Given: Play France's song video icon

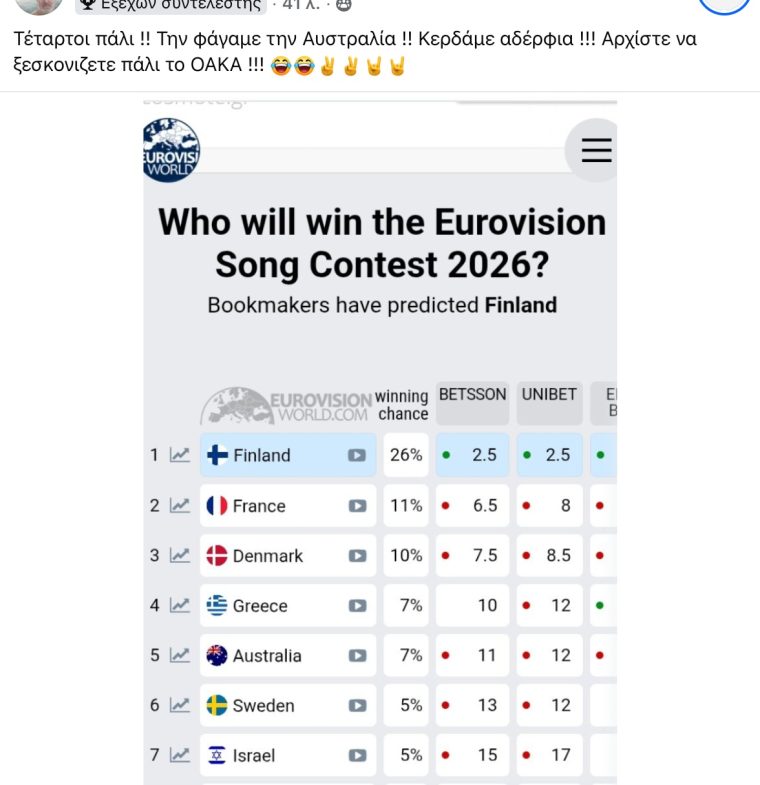Looking at the screenshot, I should (x=357, y=506).
